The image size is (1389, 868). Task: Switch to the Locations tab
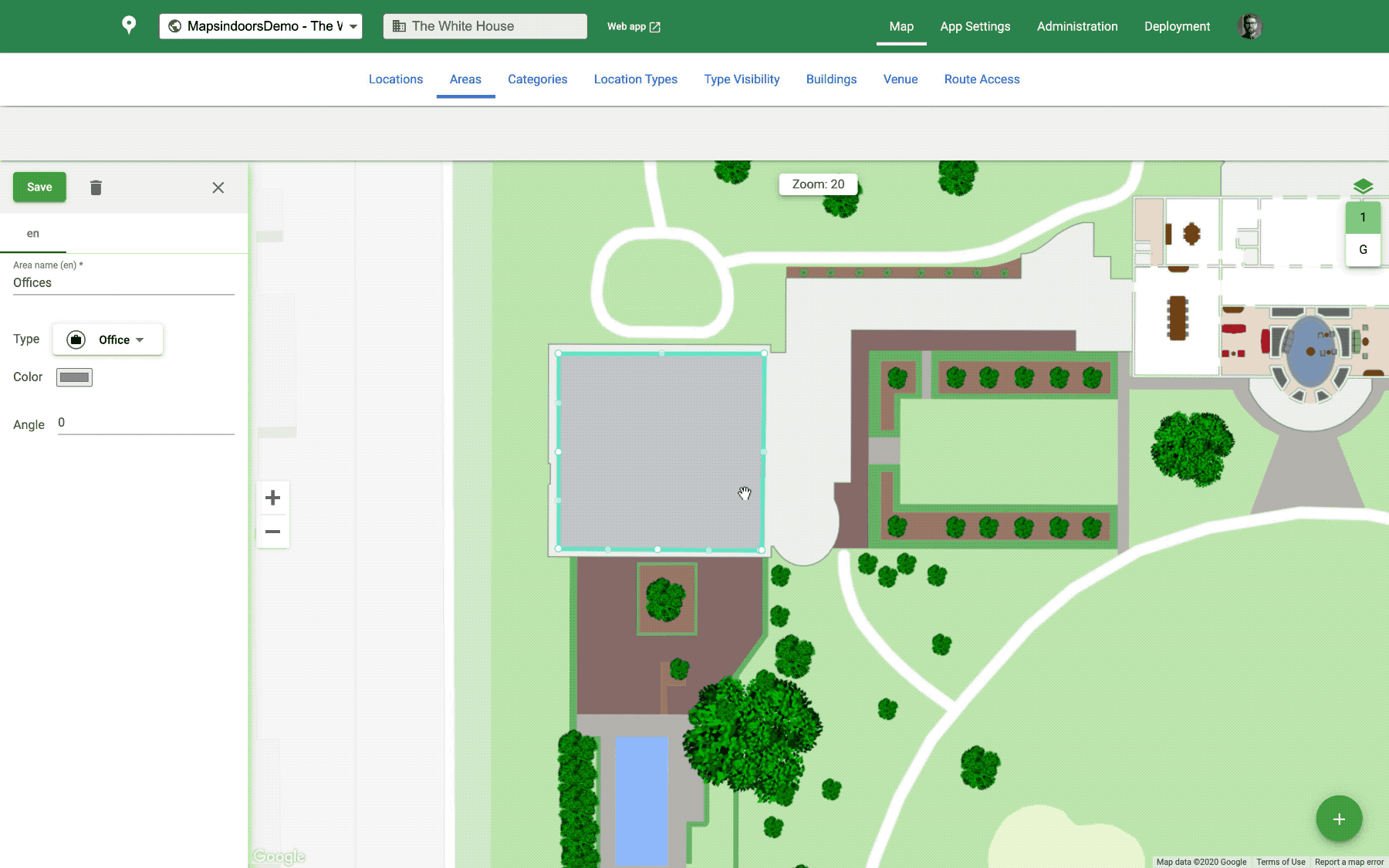click(396, 79)
